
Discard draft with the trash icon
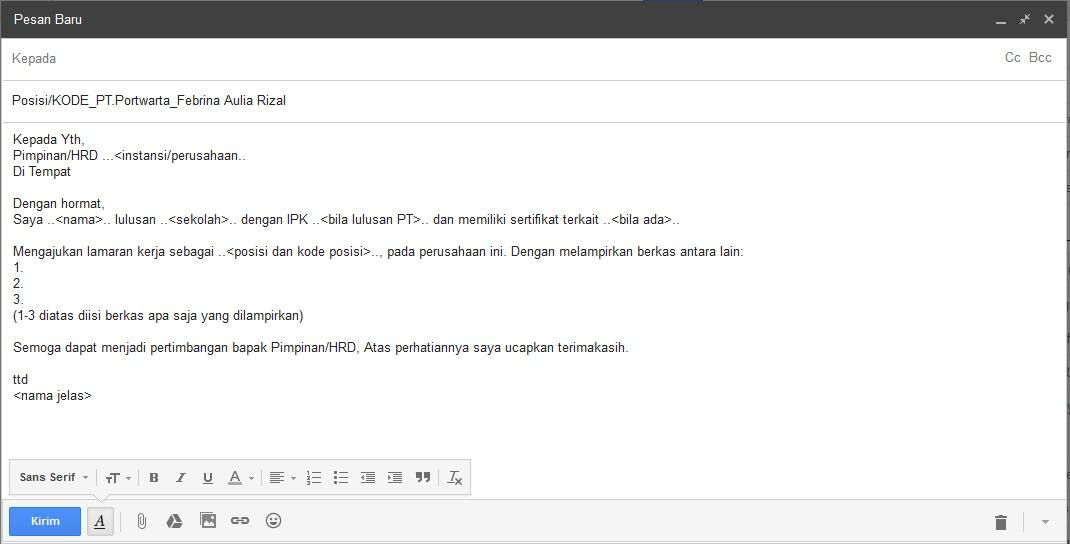click(x=1000, y=521)
